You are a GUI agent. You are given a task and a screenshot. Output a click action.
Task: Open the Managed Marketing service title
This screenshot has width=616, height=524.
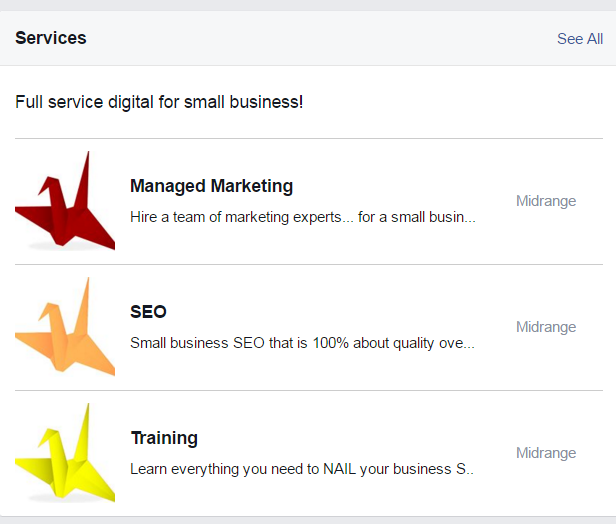coord(211,186)
